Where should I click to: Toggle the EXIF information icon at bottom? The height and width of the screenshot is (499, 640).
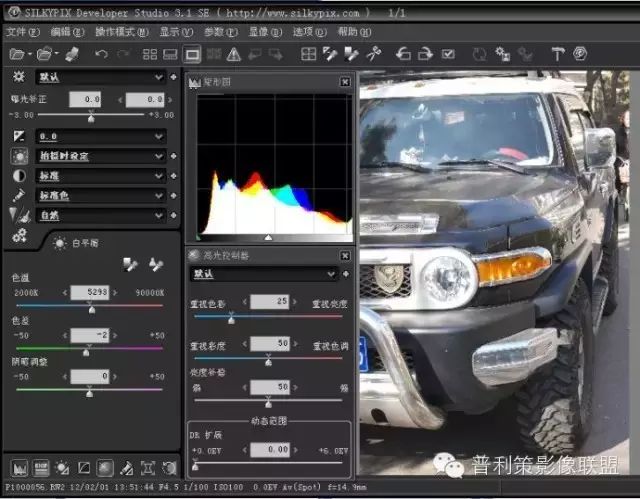pos(41,468)
